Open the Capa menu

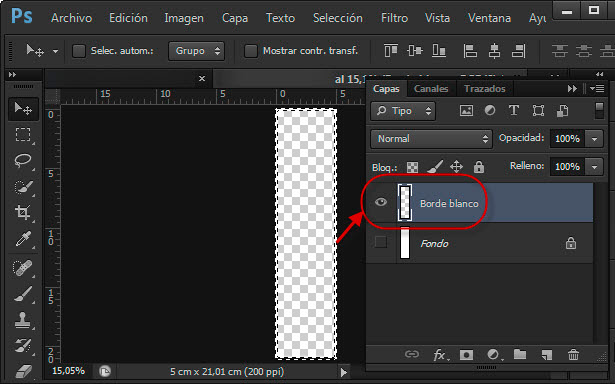[x=235, y=18]
